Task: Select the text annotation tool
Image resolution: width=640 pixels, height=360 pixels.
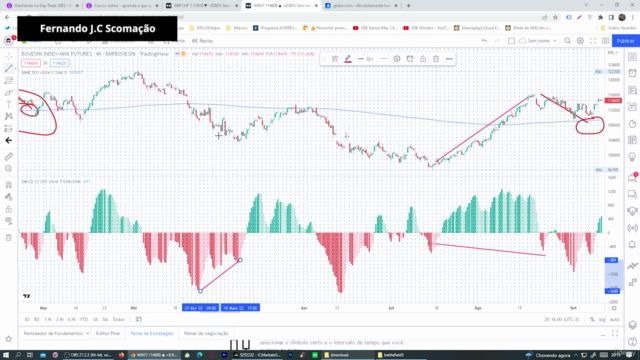Action: pos(9,104)
